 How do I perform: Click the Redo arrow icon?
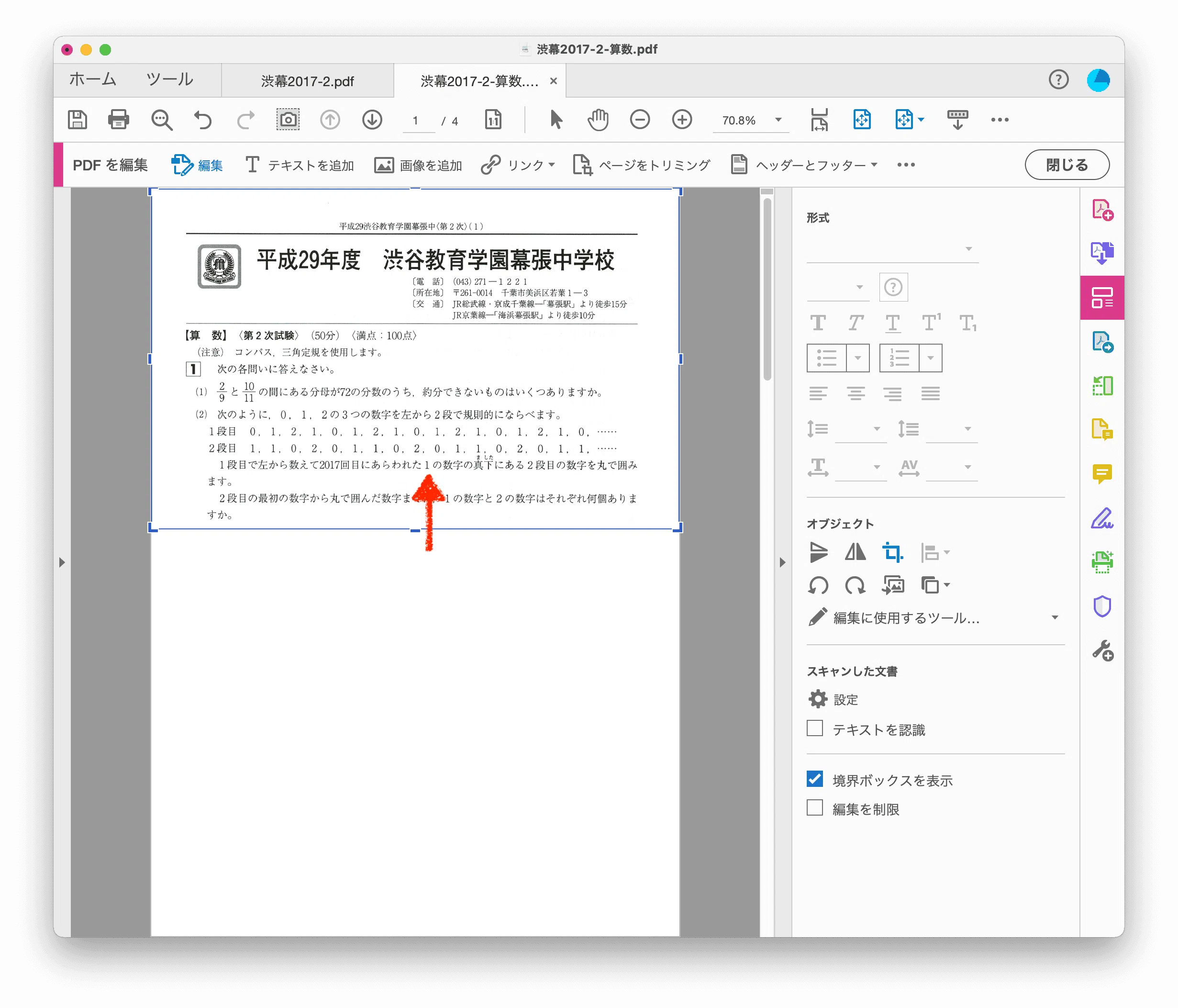point(245,120)
